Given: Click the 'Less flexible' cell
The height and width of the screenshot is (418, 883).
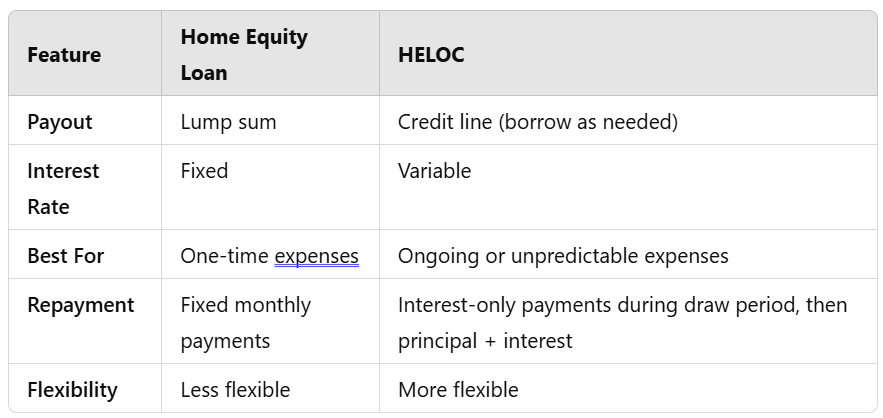Looking at the screenshot, I should coord(235,390).
